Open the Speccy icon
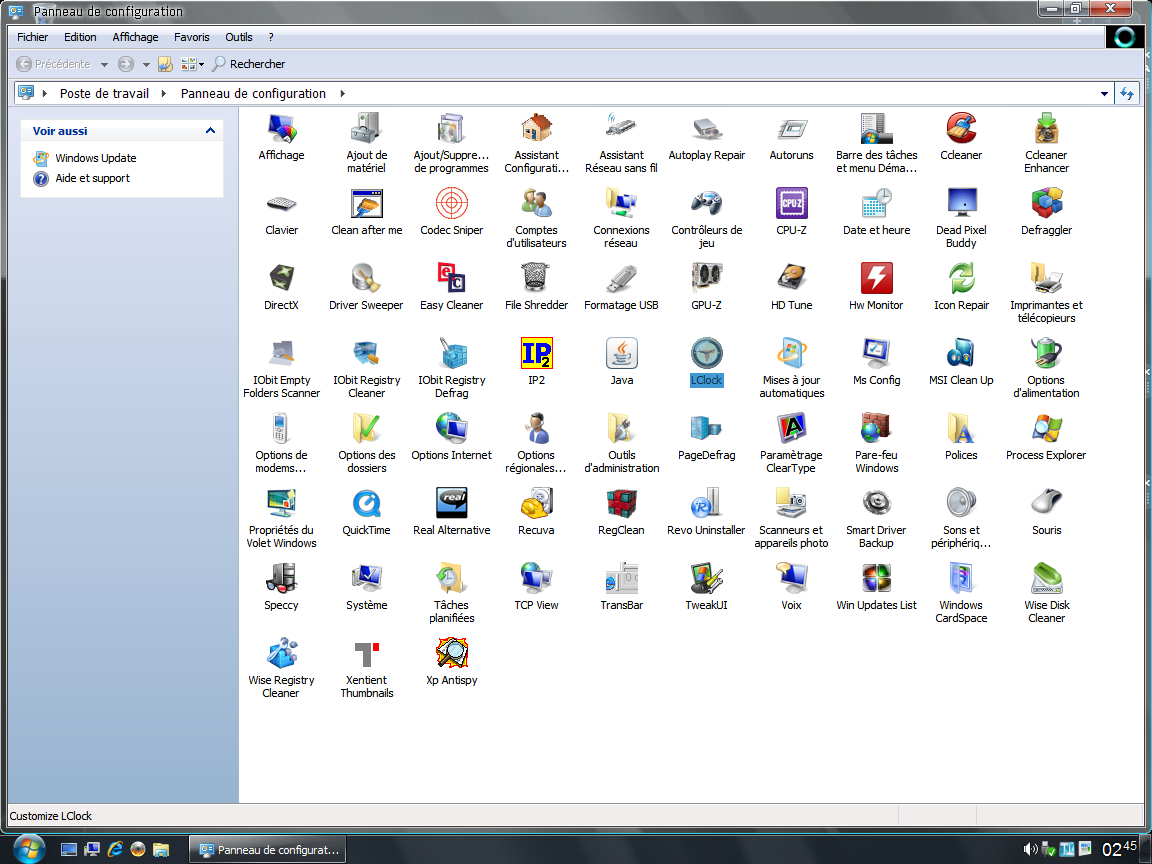This screenshot has height=864, width=1152. (281, 578)
